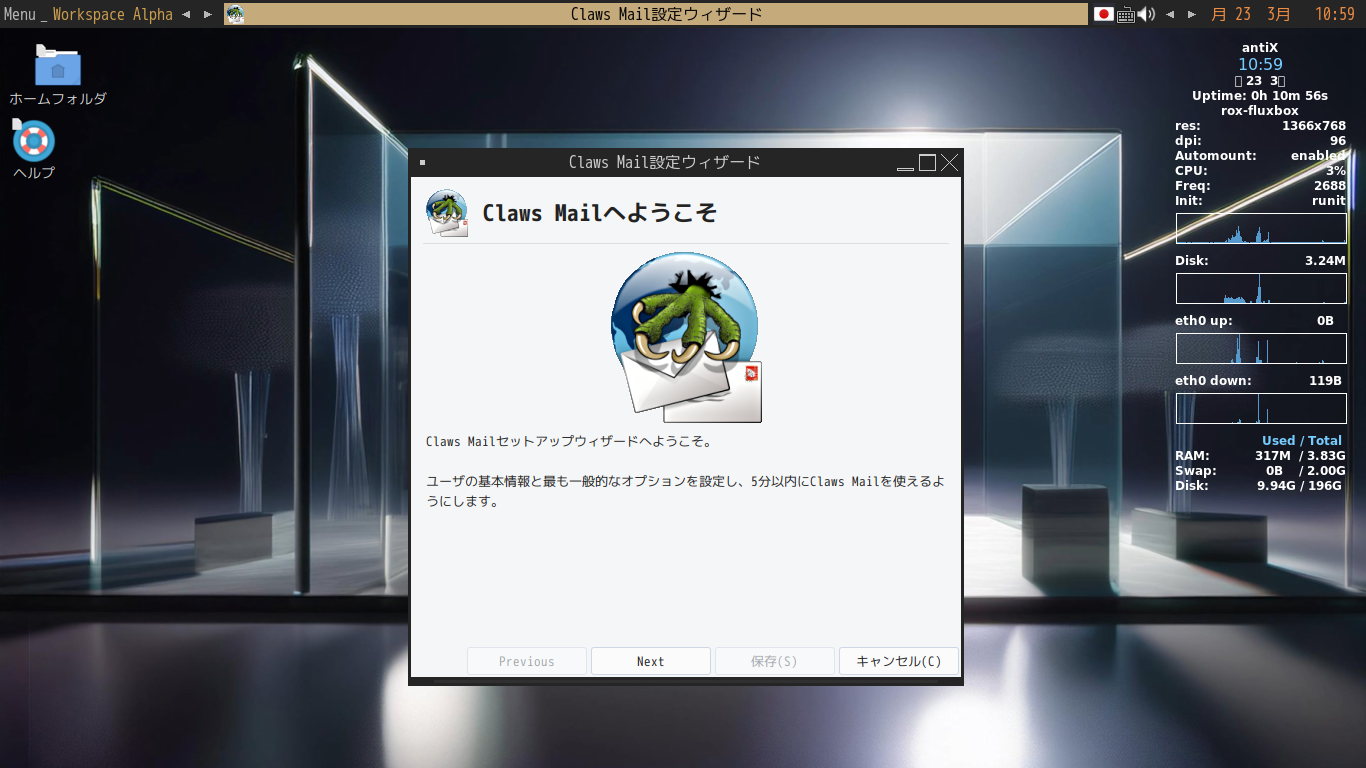Click the 317M RAM usage value
Image resolution: width=1366 pixels, height=768 pixels.
(x=1273, y=456)
